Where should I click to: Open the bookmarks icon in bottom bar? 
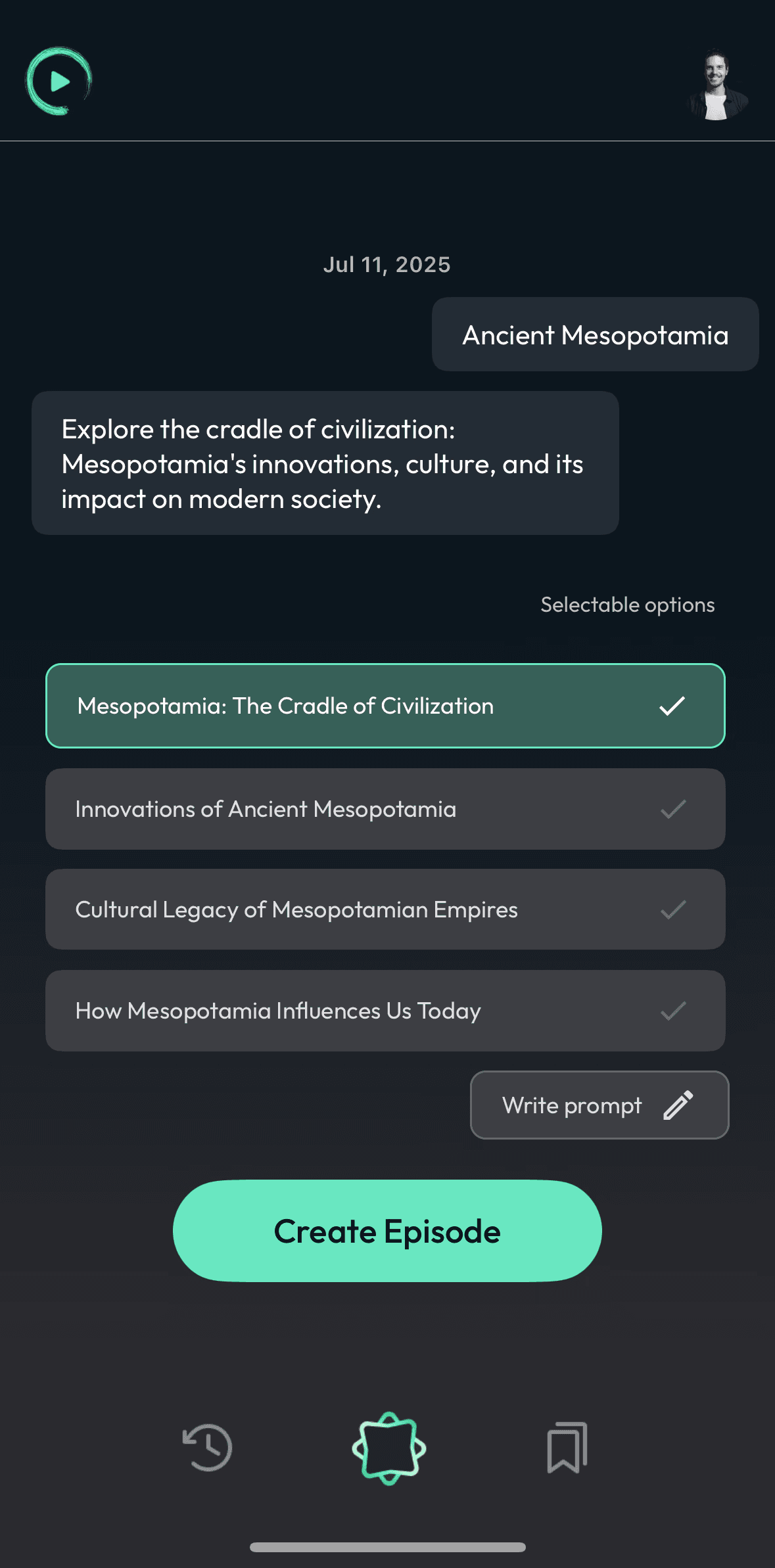click(x=567, y=1448)
